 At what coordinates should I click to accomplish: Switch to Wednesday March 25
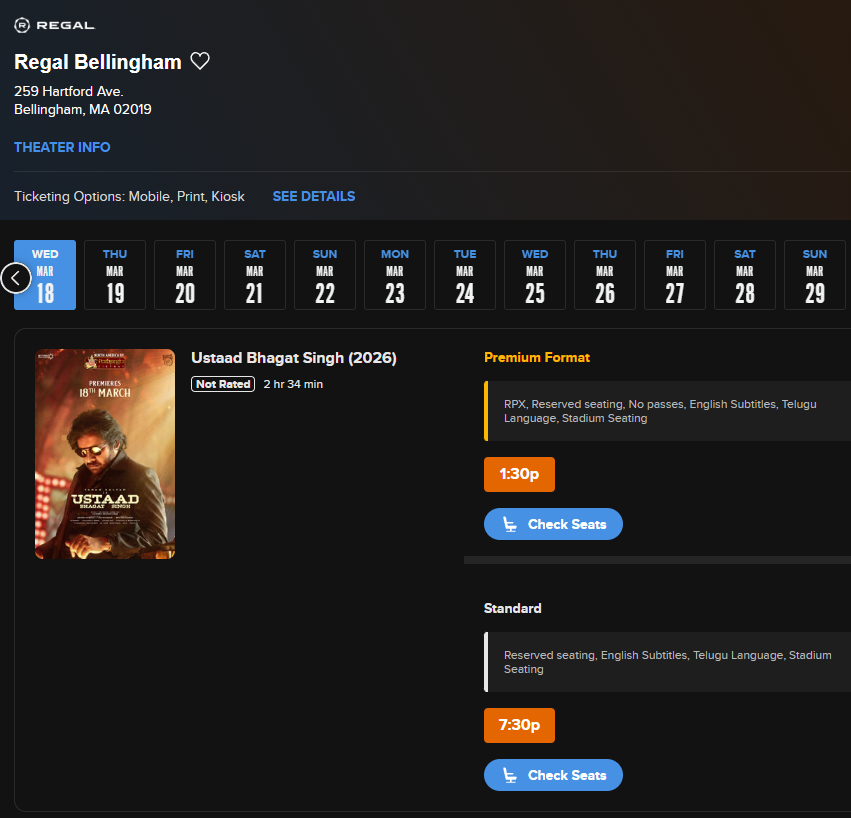(x=534, y=275)
